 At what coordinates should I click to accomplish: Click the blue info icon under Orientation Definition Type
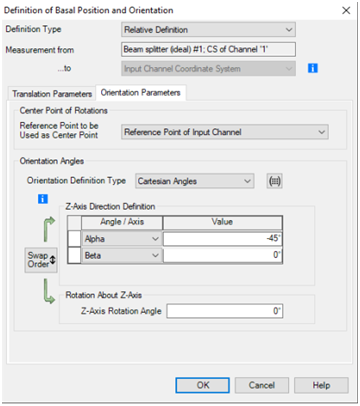pyautogui.click(x=43, y=199)
